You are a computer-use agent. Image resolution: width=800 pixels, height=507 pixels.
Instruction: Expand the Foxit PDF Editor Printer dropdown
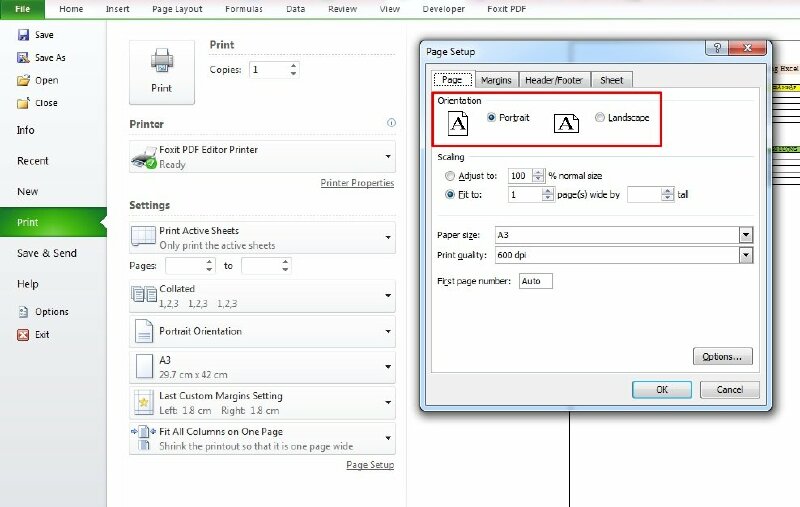[388, 157]
